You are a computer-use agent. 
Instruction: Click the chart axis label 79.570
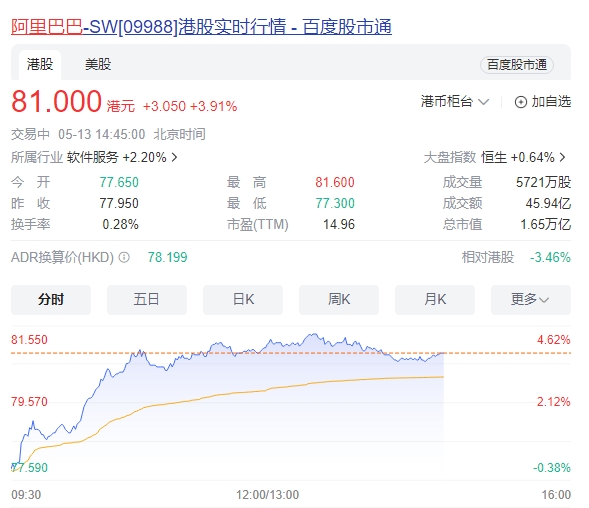[29, 402]
